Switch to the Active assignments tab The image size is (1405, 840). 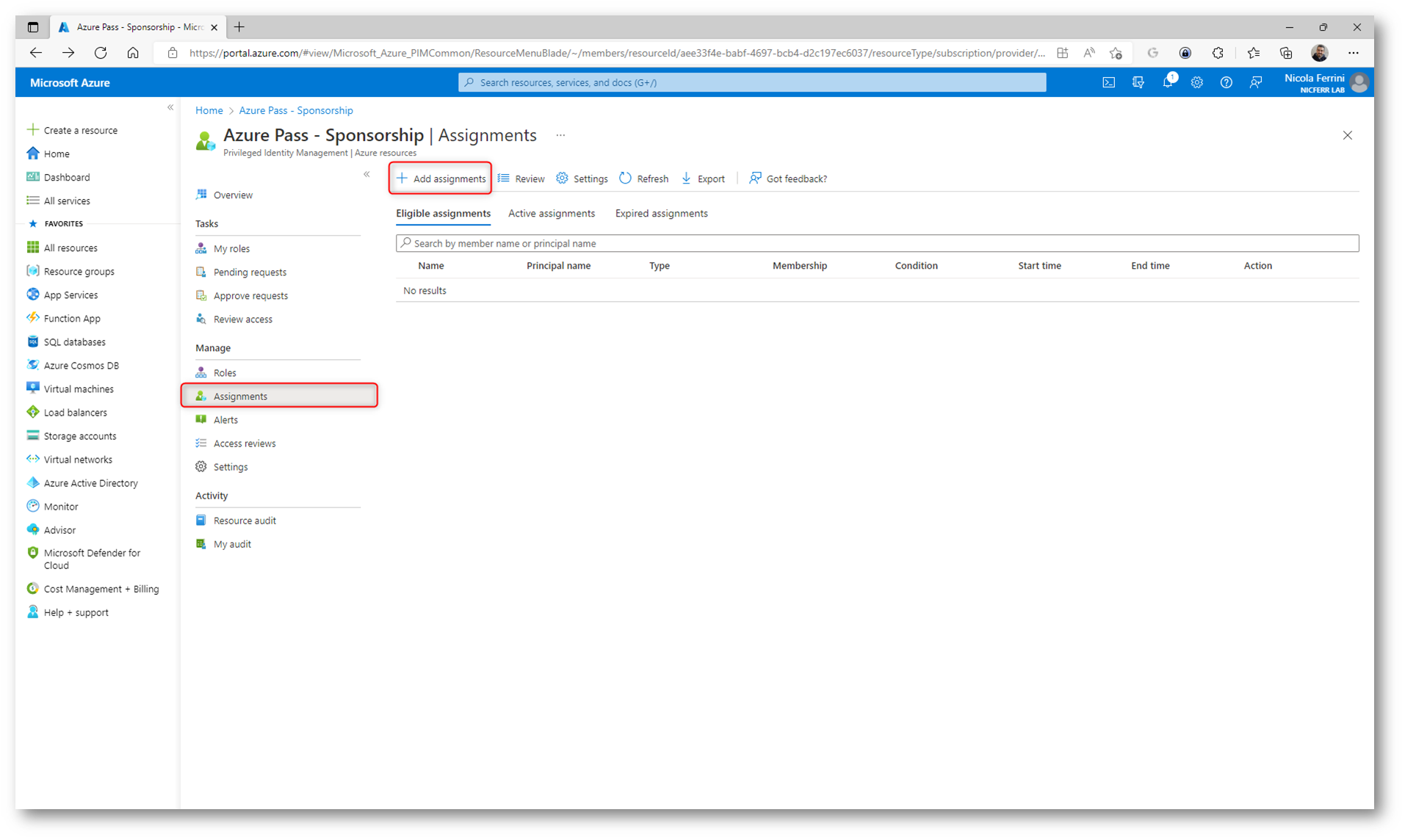pos(551,214)
